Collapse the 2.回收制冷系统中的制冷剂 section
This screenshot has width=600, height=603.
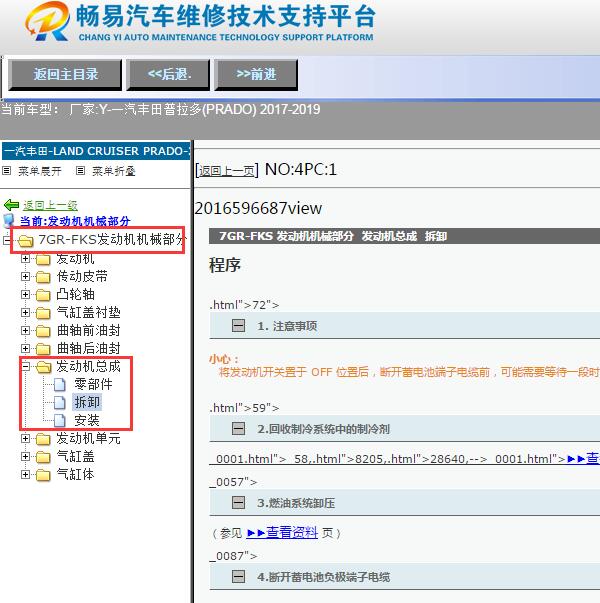pos(238,428)
